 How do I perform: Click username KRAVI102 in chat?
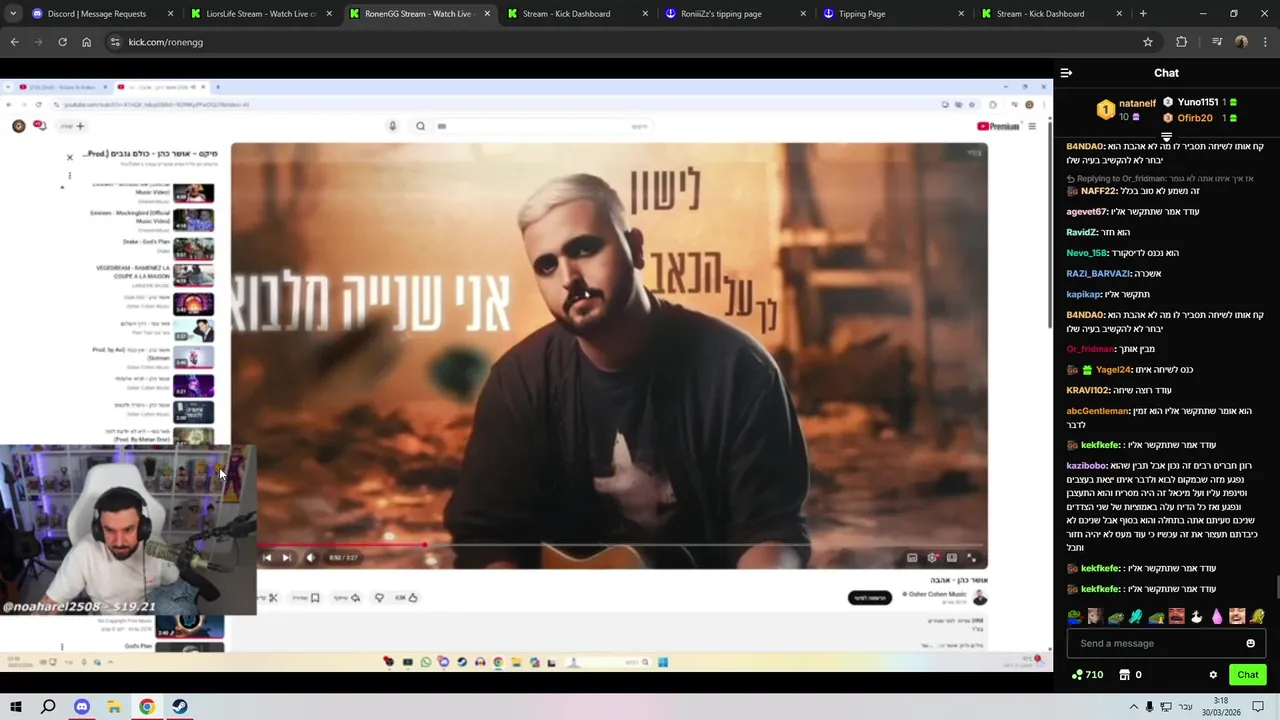[1087, 390]
